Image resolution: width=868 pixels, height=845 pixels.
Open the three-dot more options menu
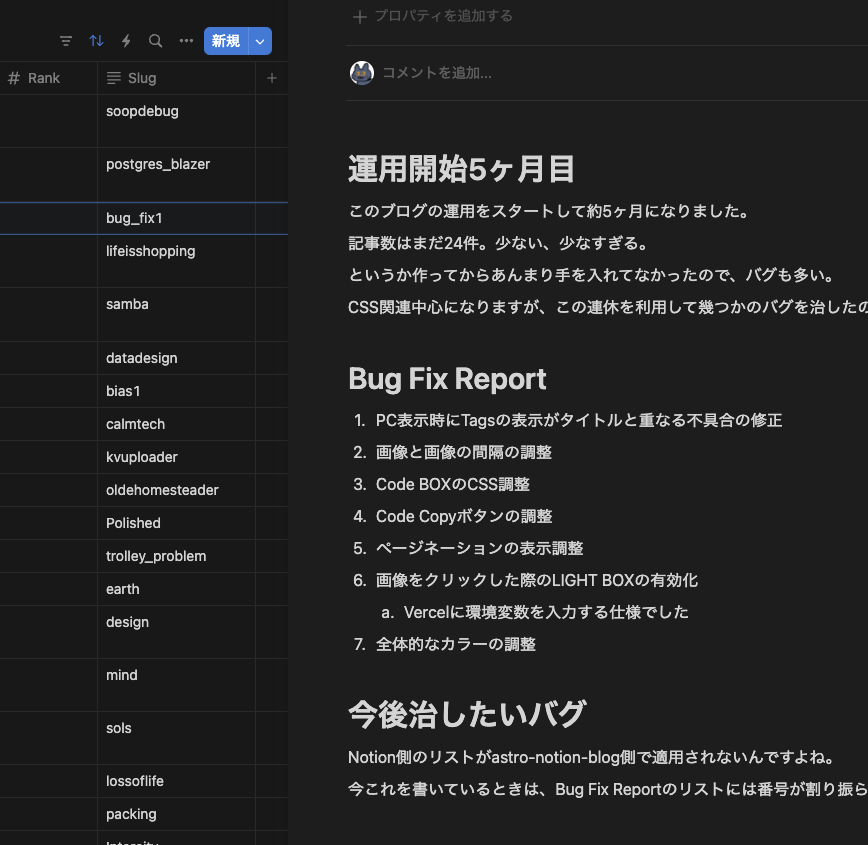pos(186,41)
